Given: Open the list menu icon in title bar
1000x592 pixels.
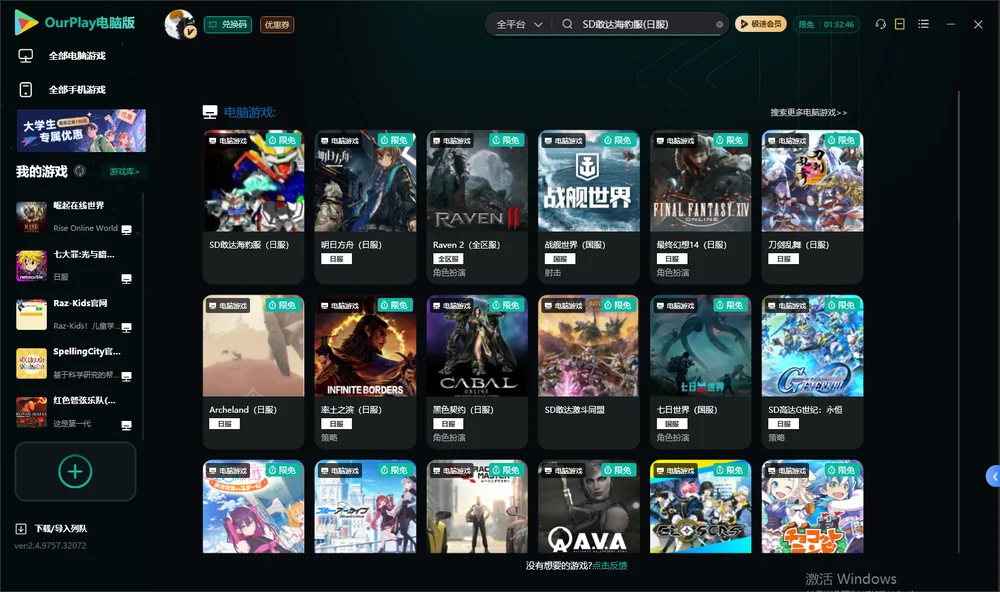Looking at the screenshot, I should [923, 24].
